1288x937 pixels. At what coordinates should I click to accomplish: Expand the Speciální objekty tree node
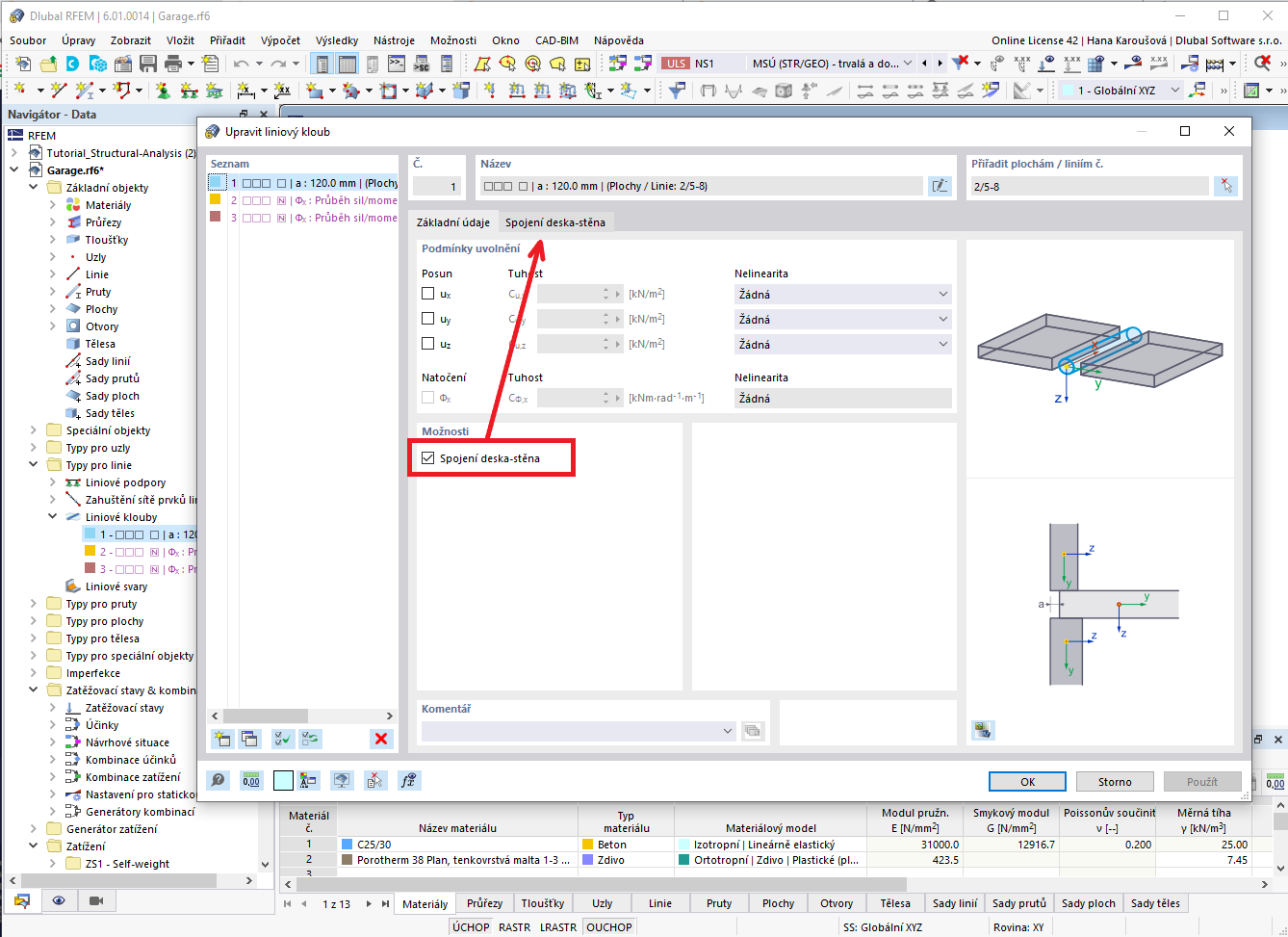click(x=34, y=430)
